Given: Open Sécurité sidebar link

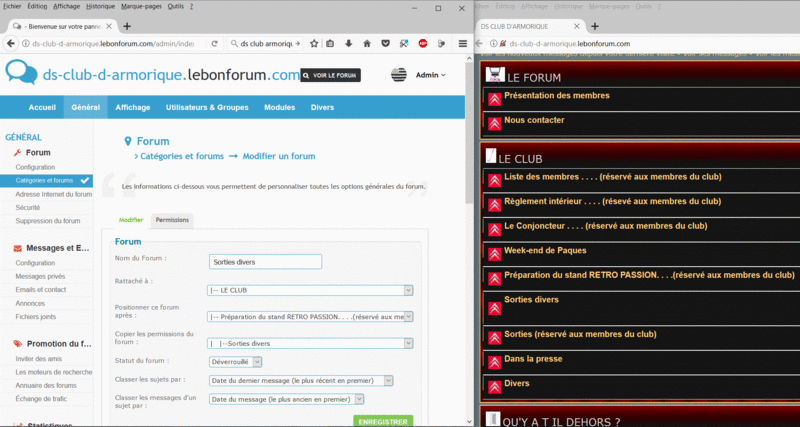Looking at the screenshot, I should 28,208.
